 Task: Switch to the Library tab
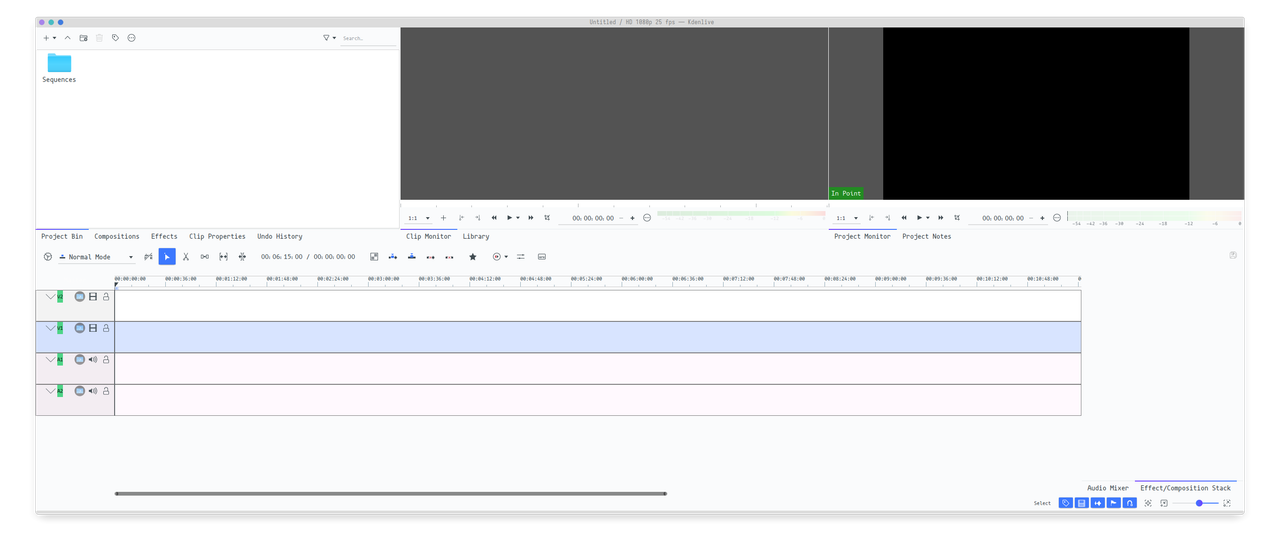pyautogui.click(x=476, y=236)
